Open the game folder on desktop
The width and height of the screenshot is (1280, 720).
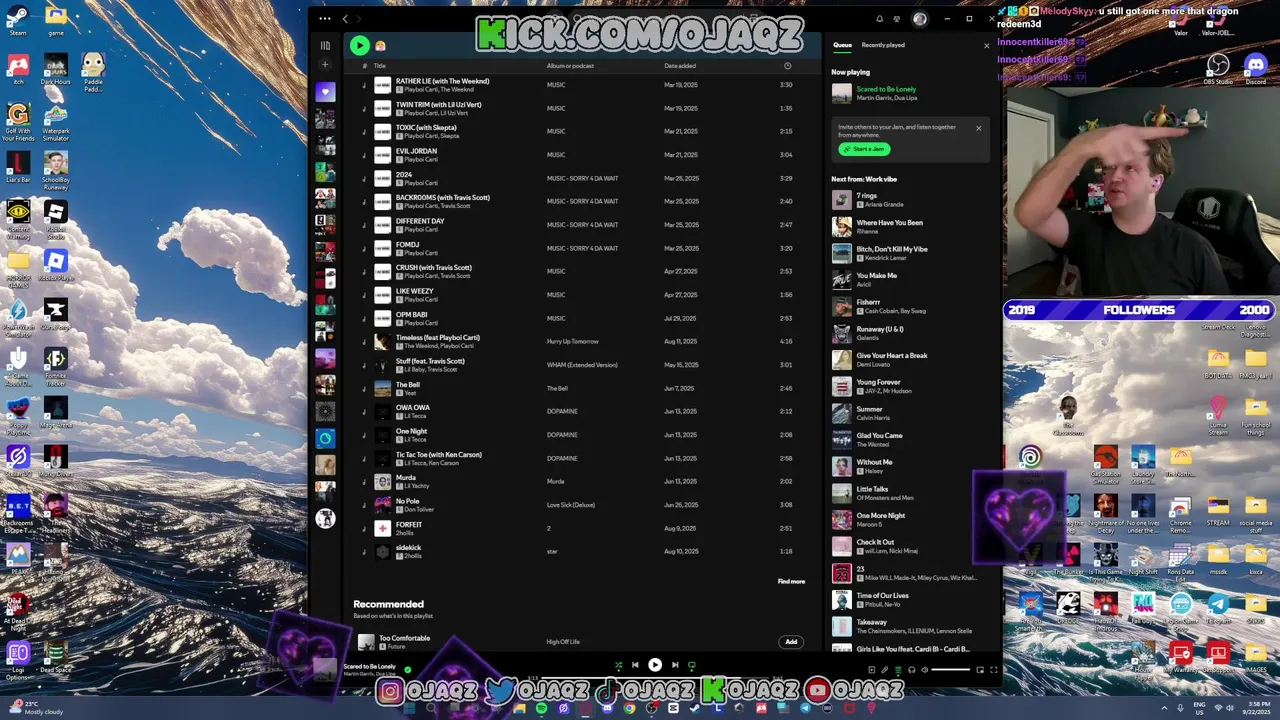tap(56, 20)
